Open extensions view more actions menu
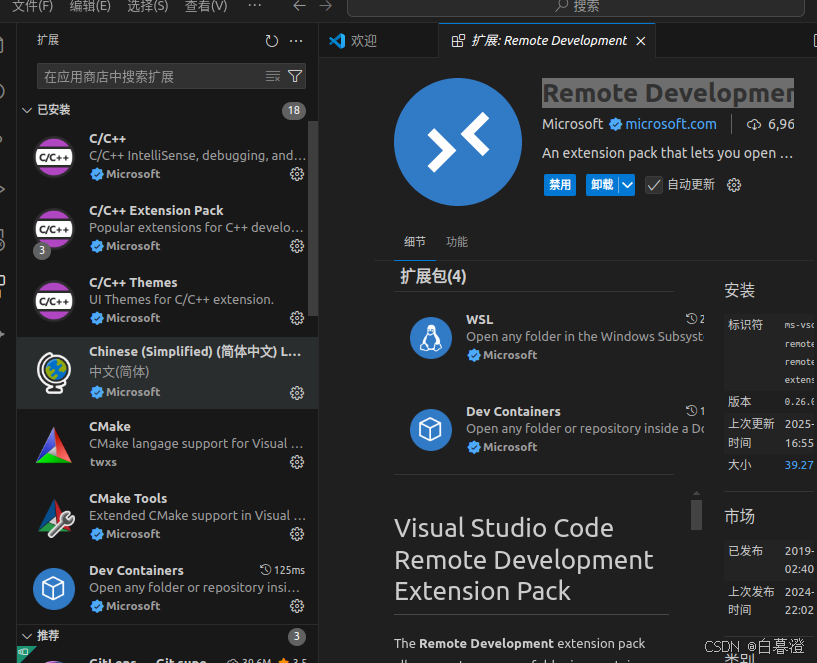 [296, 41]
